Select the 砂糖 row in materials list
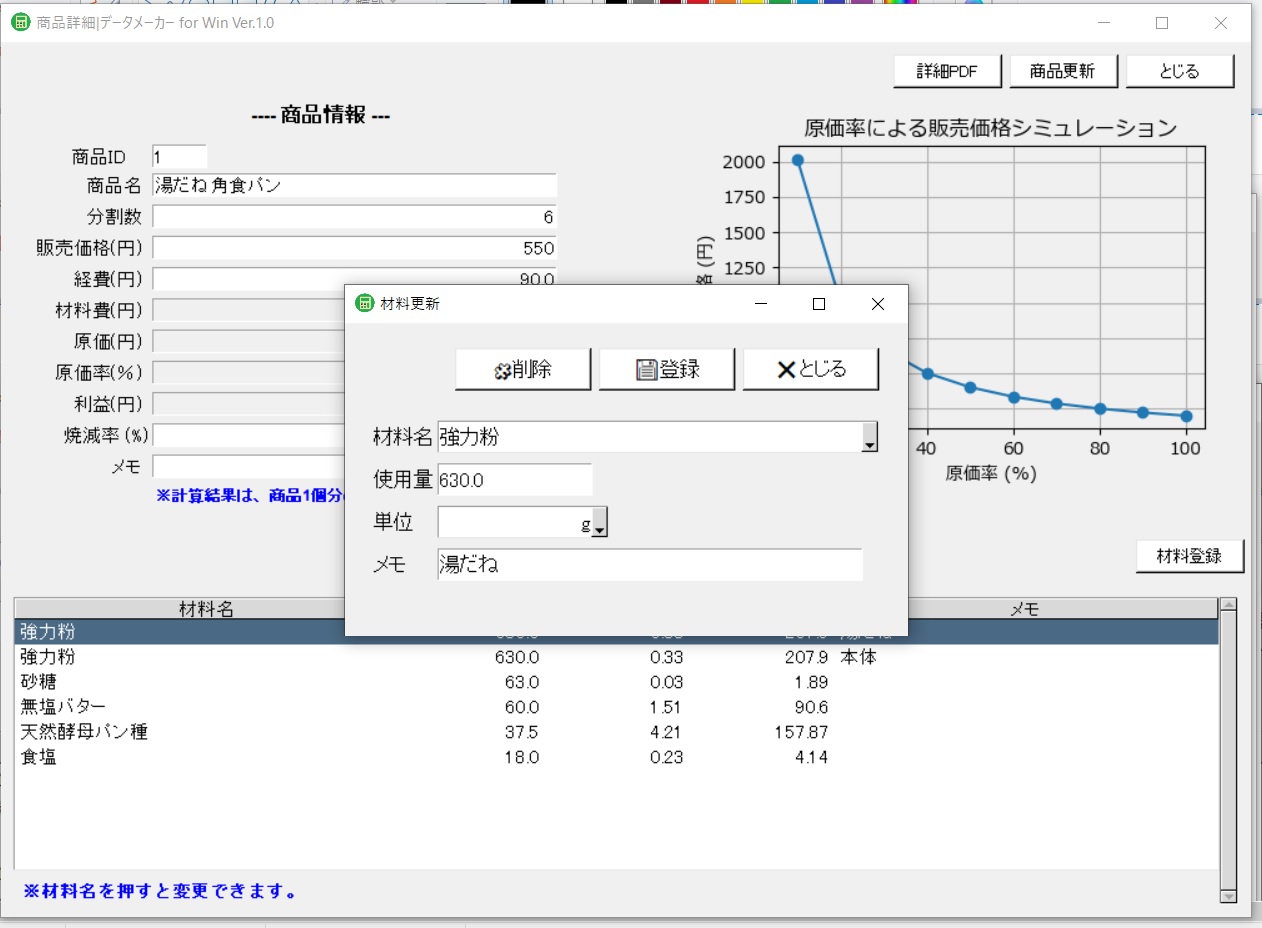The width and height of the screenshot is (1262, 928). click(616, 682)
